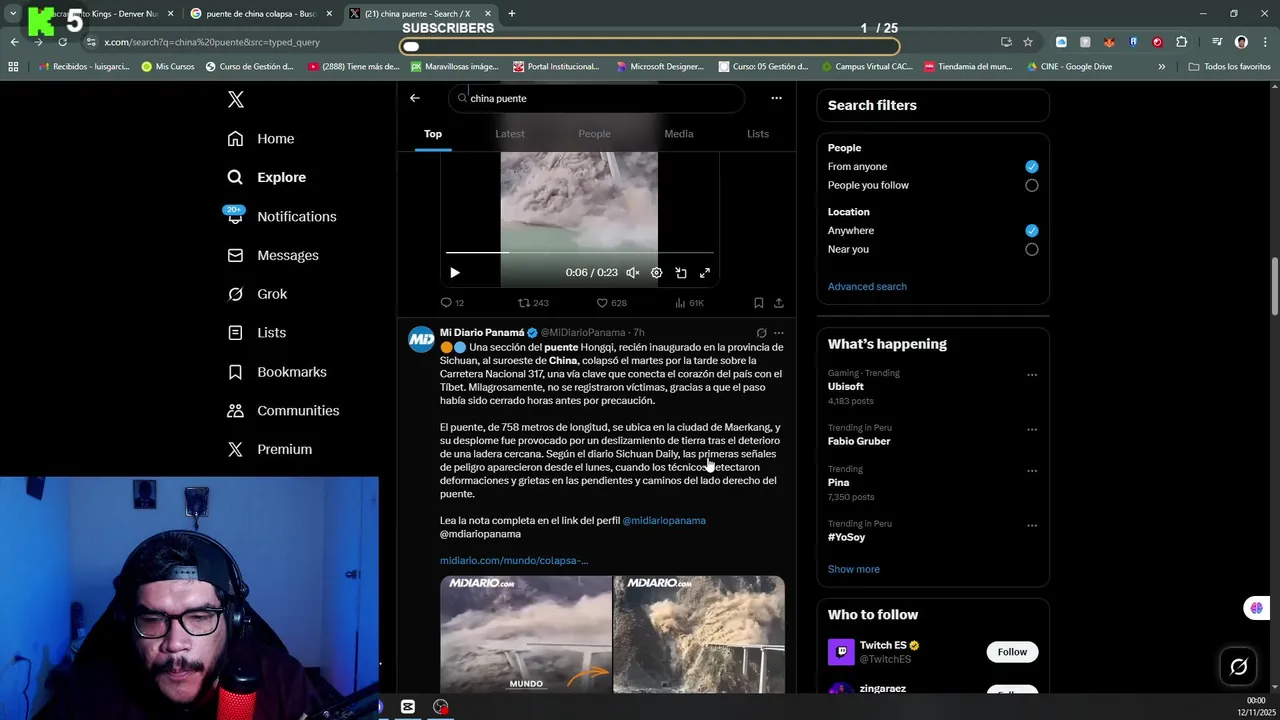This screenshot has width=1280, height=720.
Task: Open more options for Pina trend
Action: [1032, 471]
